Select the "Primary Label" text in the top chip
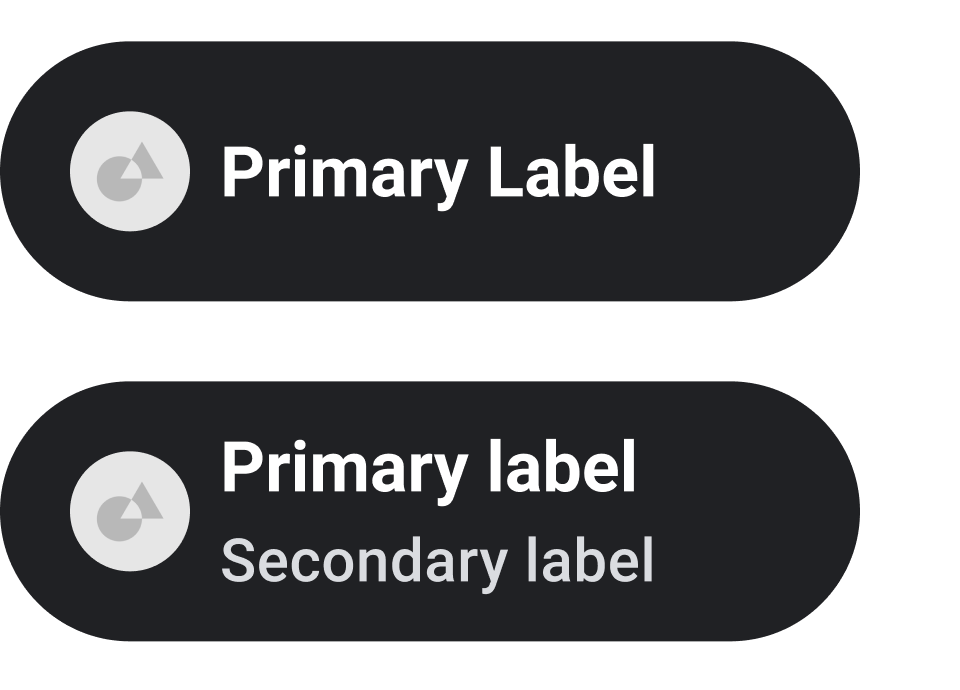This screenshot has width=960, height=690. point(437,173)
